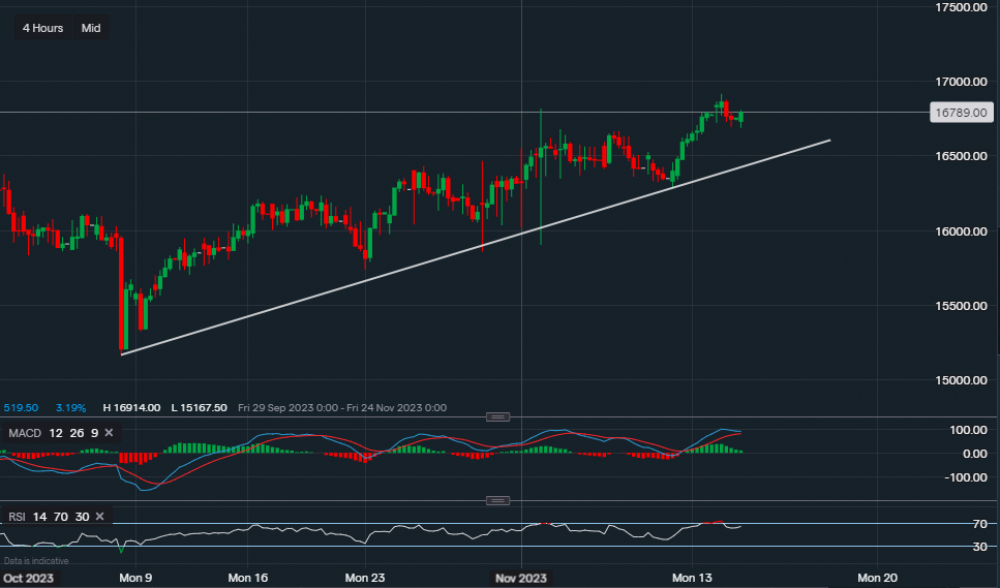Click the 3.19% percentage change readout
Image resolution: width=1000 pixels, height=588 pixels.
pyautogui.click(x=70, y=408)
